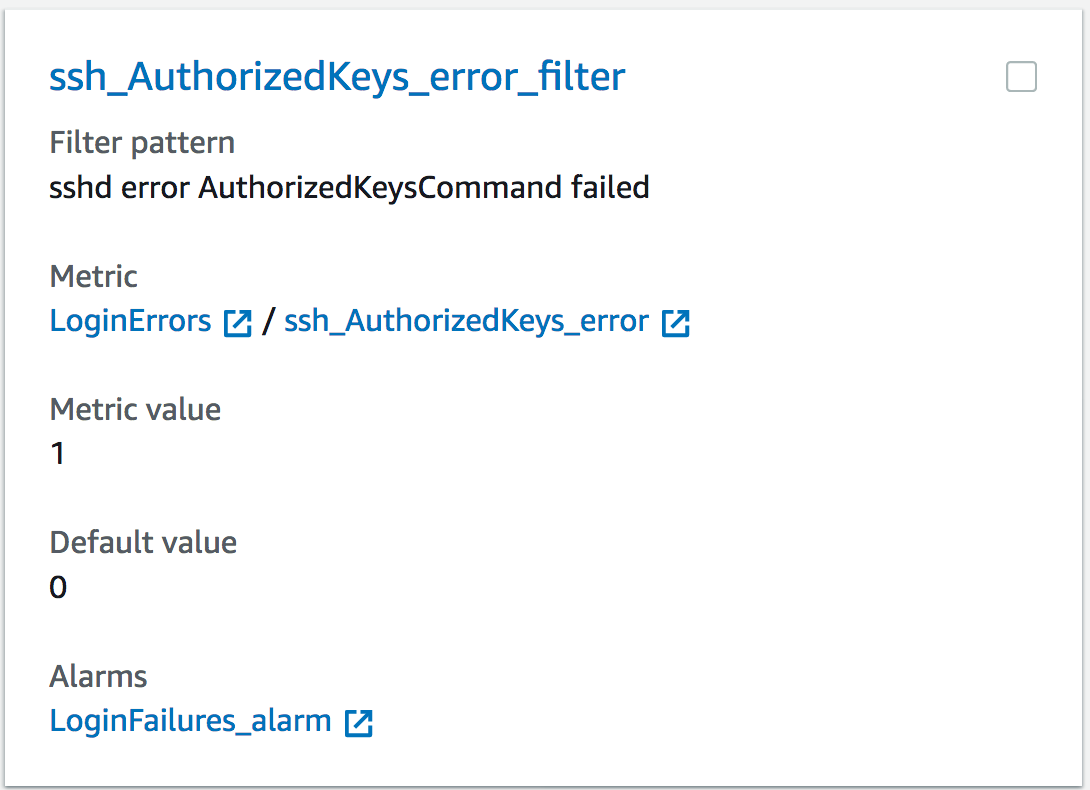Viewport: 1090px width, 790px height.
Task: Open the ssh_AuthorizedKeys_error metric link
Action: [x=466, y=321]
